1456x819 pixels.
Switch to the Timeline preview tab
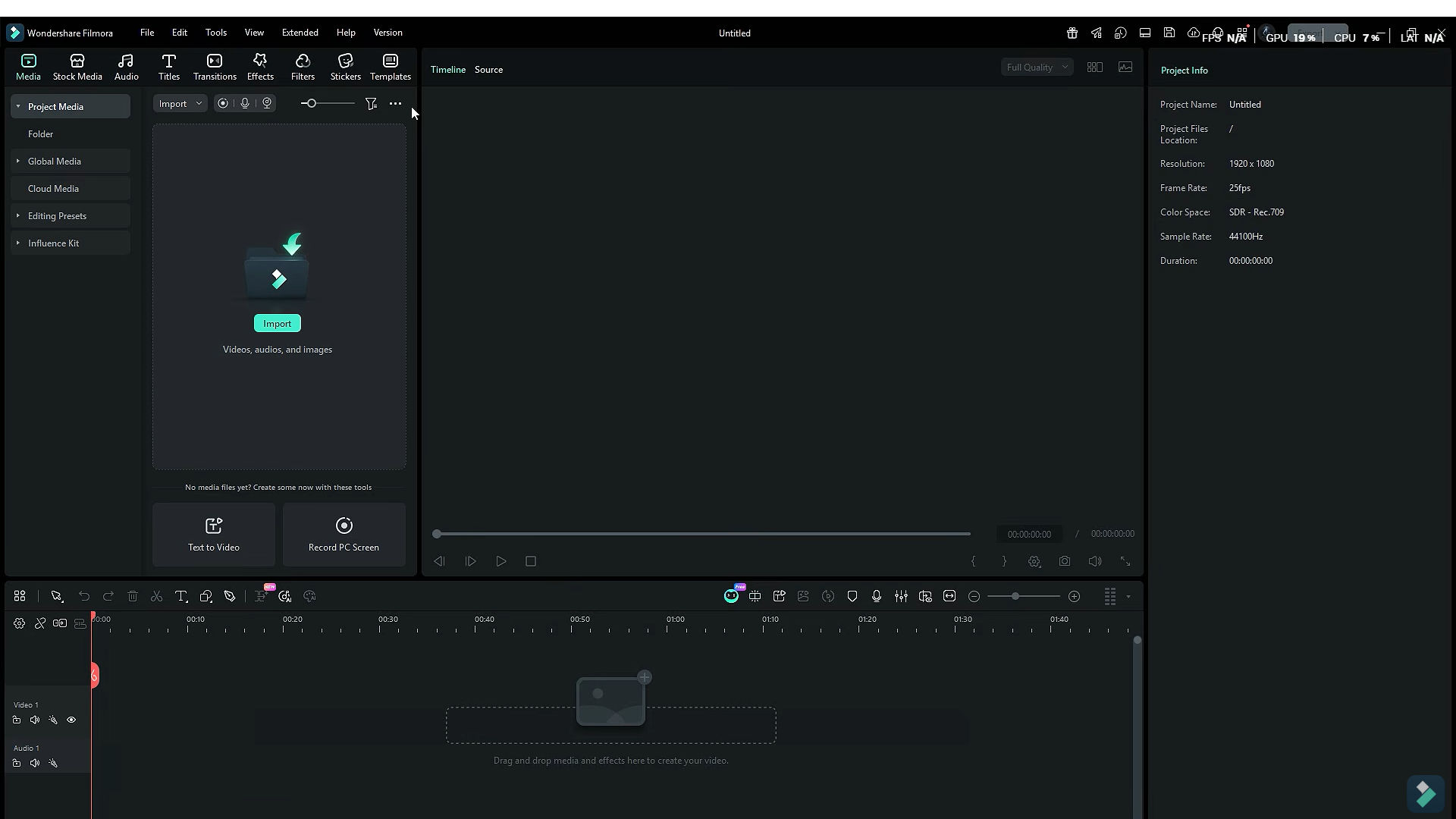pyautogui.click(x=448, y=70)
